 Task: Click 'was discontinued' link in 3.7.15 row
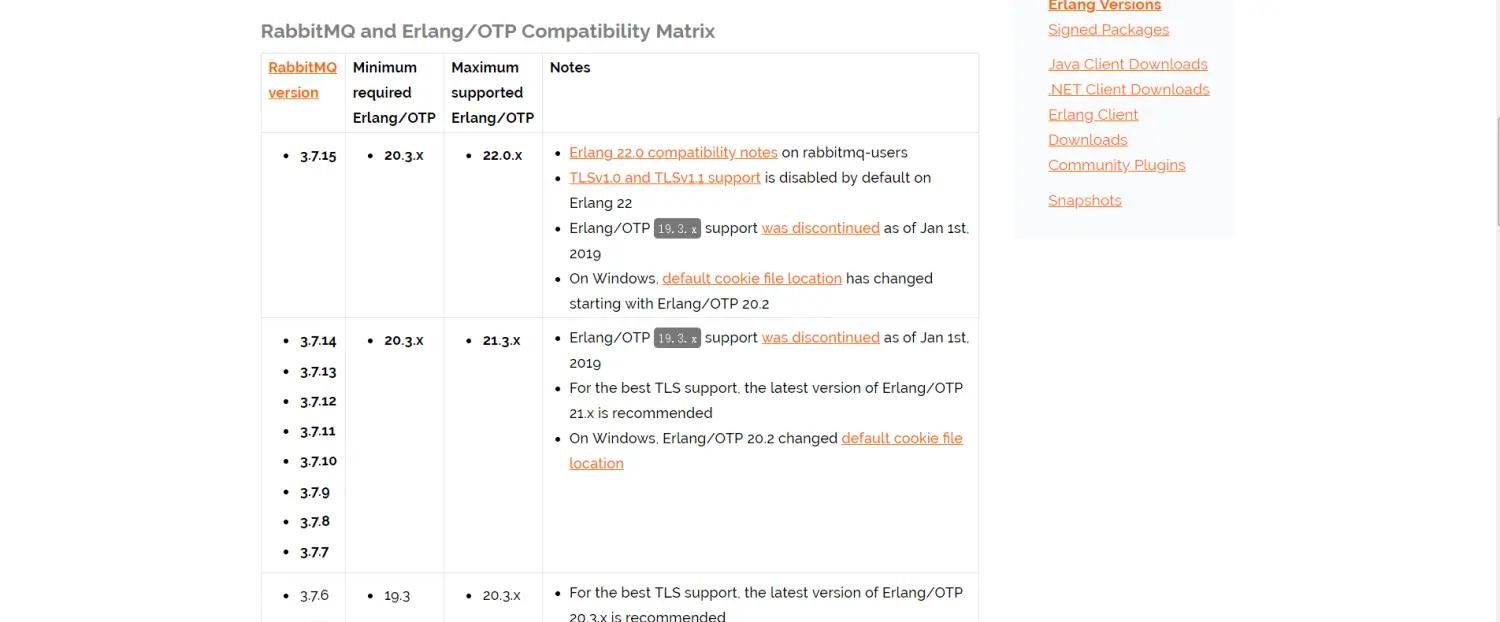tap(820, 228)
